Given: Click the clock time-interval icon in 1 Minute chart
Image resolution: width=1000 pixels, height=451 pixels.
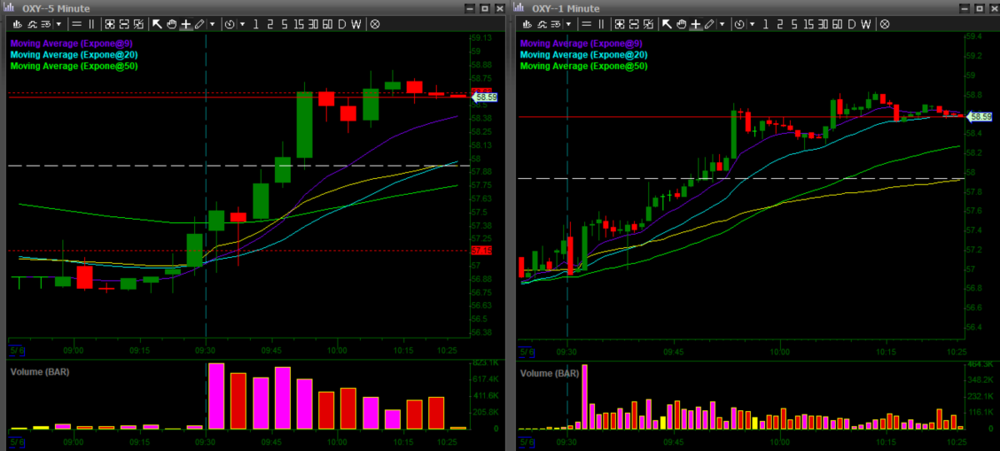Looking at the screenshot, I should pyautogui.click(x=740, y=22).
